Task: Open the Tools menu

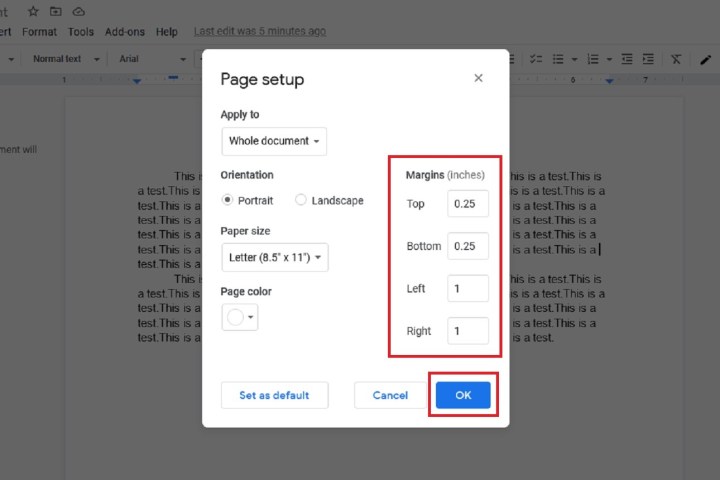Action: [81, 32]
